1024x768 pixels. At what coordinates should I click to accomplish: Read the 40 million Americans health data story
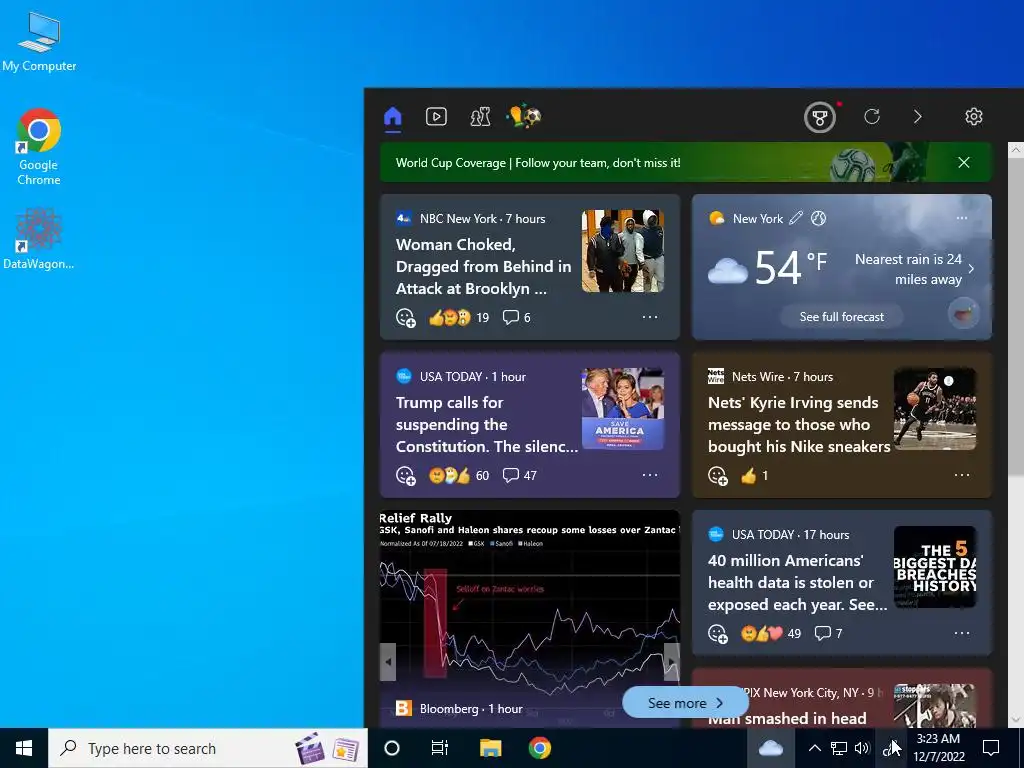pyautogui.click(x=797, y=583)
